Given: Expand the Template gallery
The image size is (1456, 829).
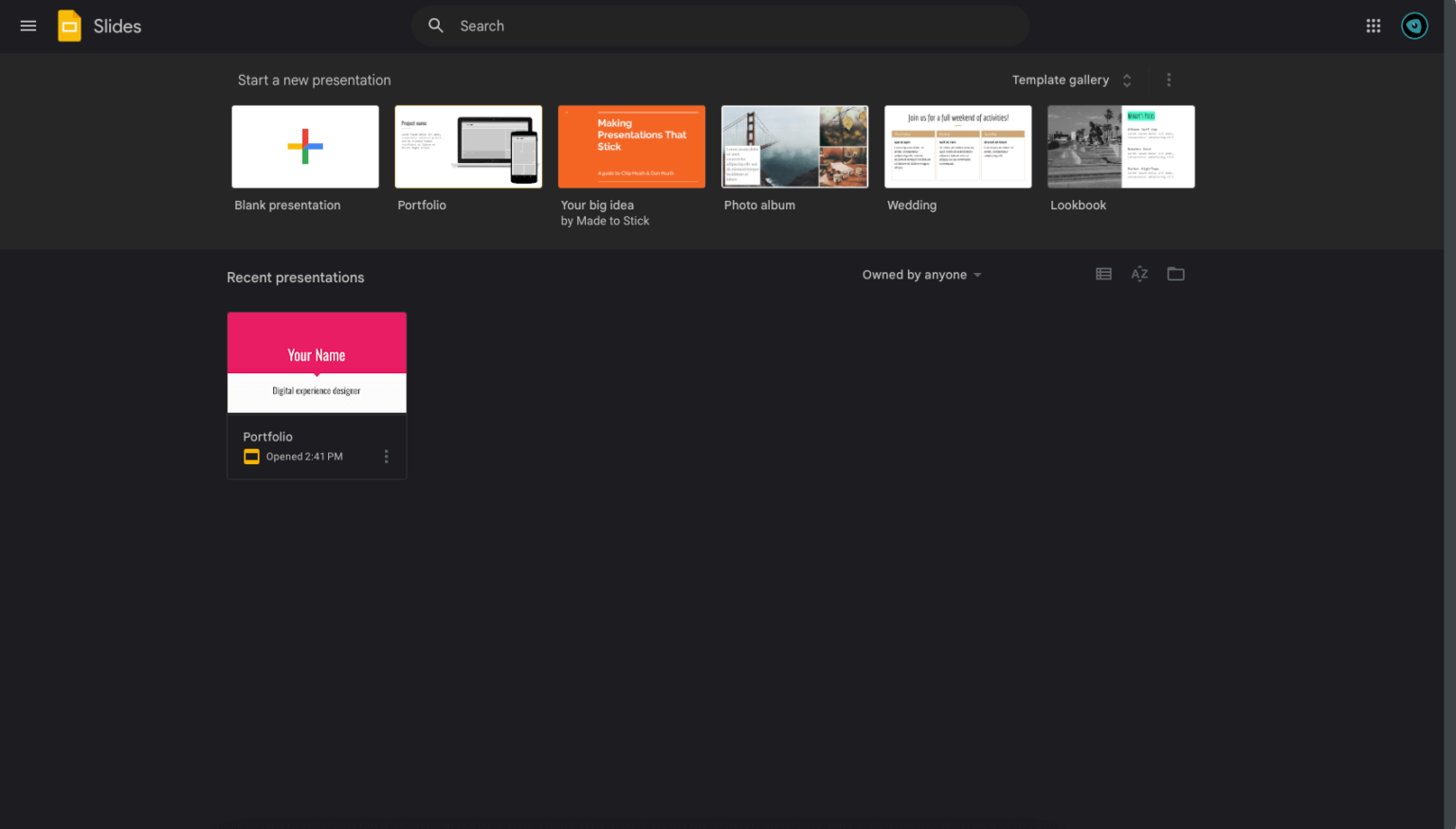Looking at the screenshot, I should point(1071,81).
